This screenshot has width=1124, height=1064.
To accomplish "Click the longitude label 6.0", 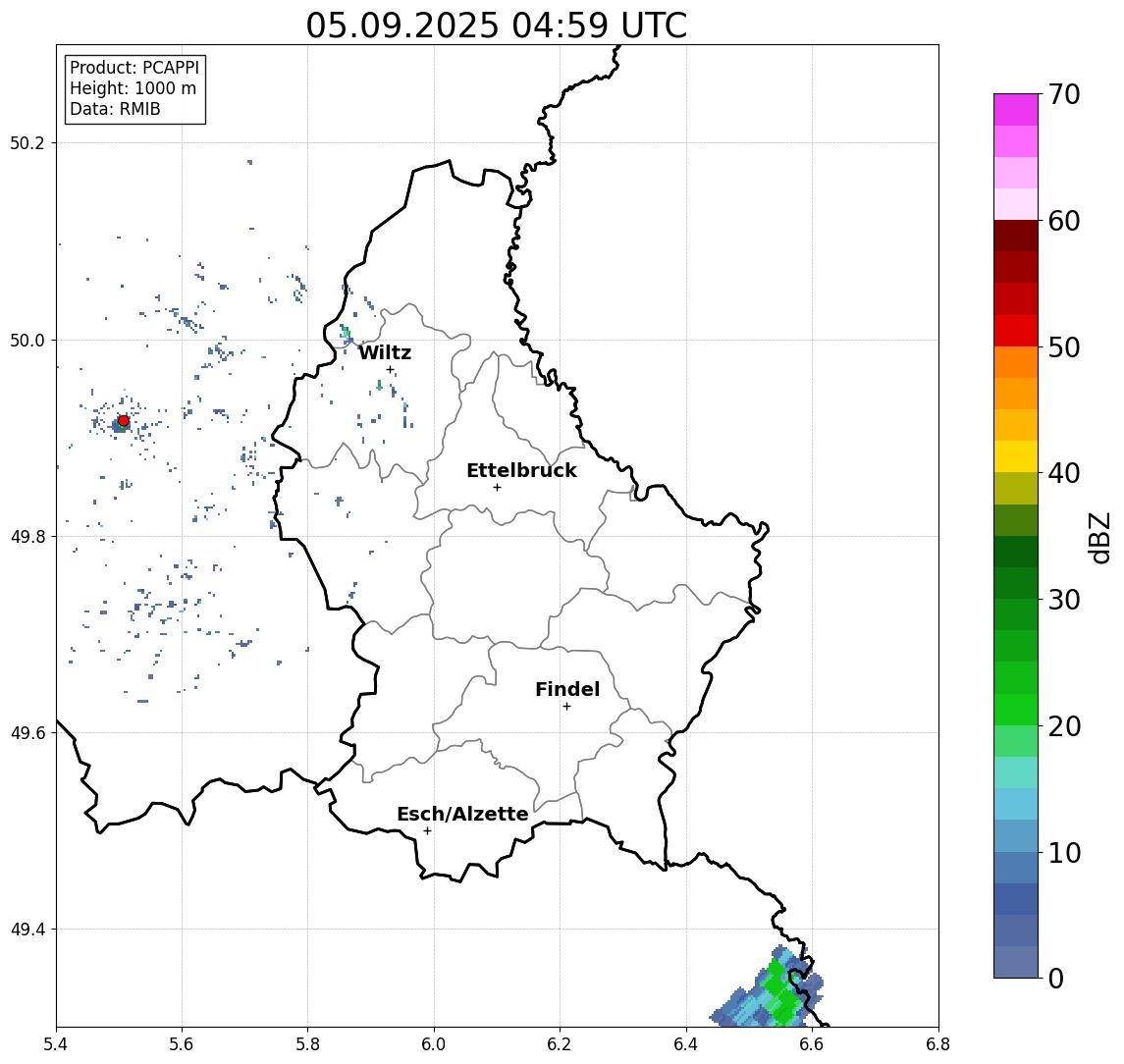I will pyautogui.click(x=435, y=1044).
